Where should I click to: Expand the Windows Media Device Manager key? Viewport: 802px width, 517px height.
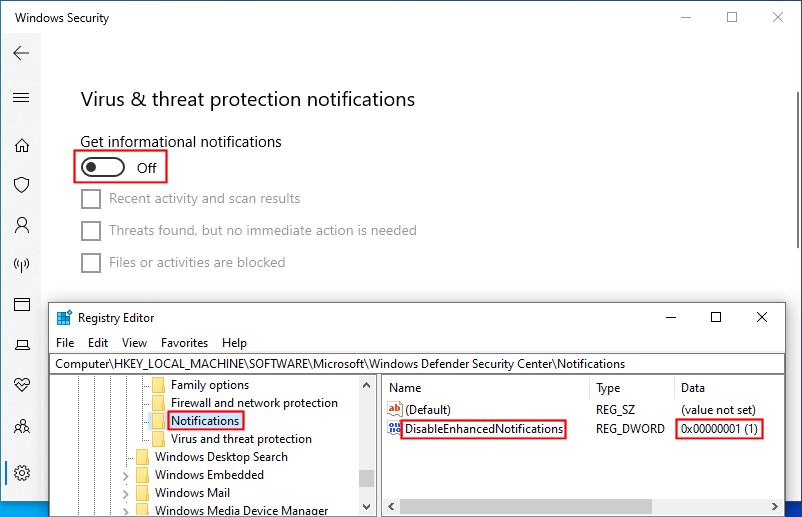126,511
